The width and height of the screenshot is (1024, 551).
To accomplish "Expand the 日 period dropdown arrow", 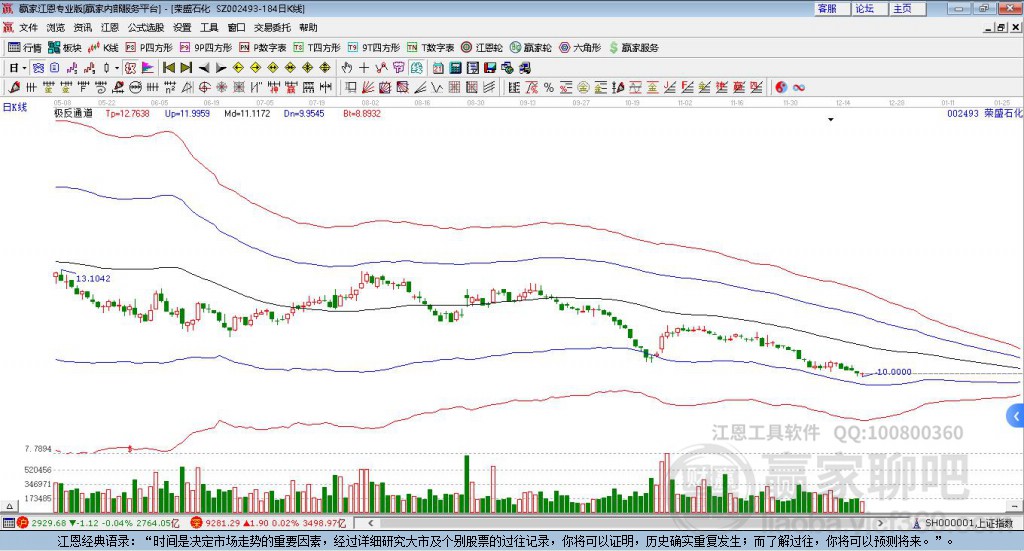I will (x=23, y=68).
